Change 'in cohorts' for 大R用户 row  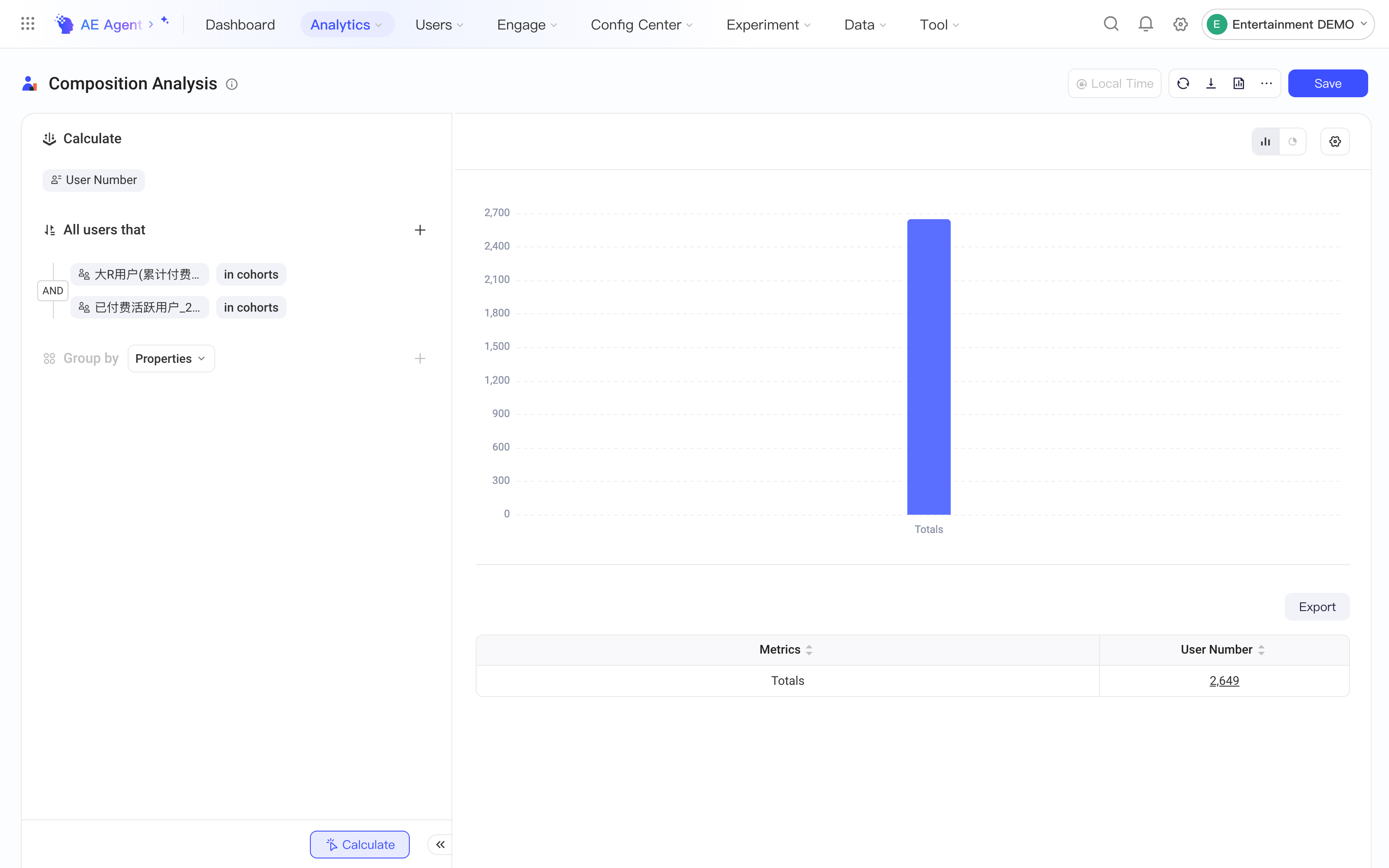[x=251, y=274]
